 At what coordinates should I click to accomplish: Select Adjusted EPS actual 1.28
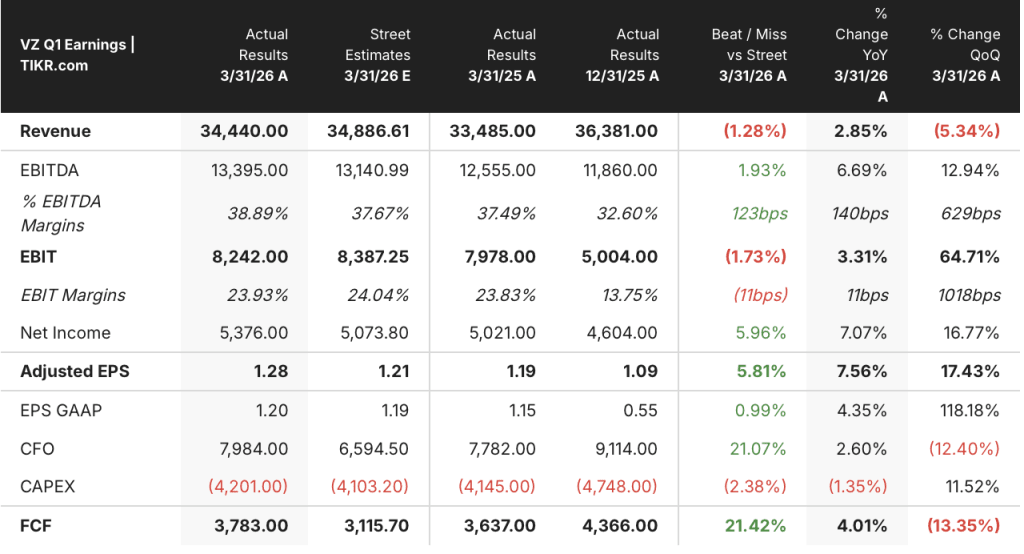271,372
